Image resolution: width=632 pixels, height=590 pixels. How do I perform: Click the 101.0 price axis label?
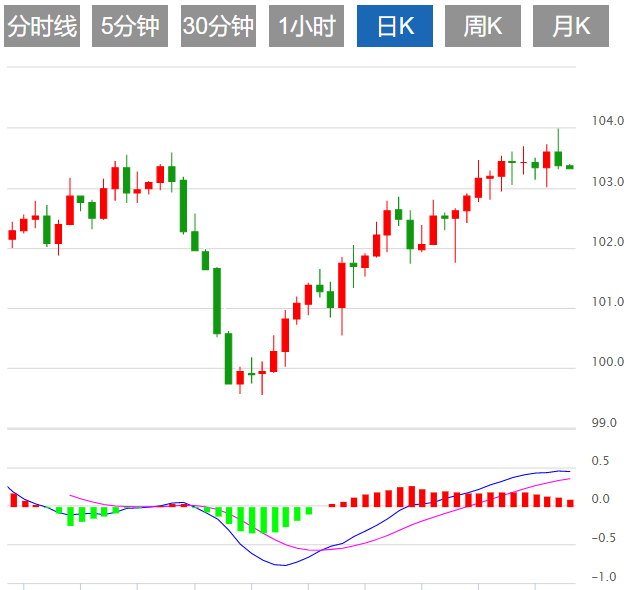607,302
